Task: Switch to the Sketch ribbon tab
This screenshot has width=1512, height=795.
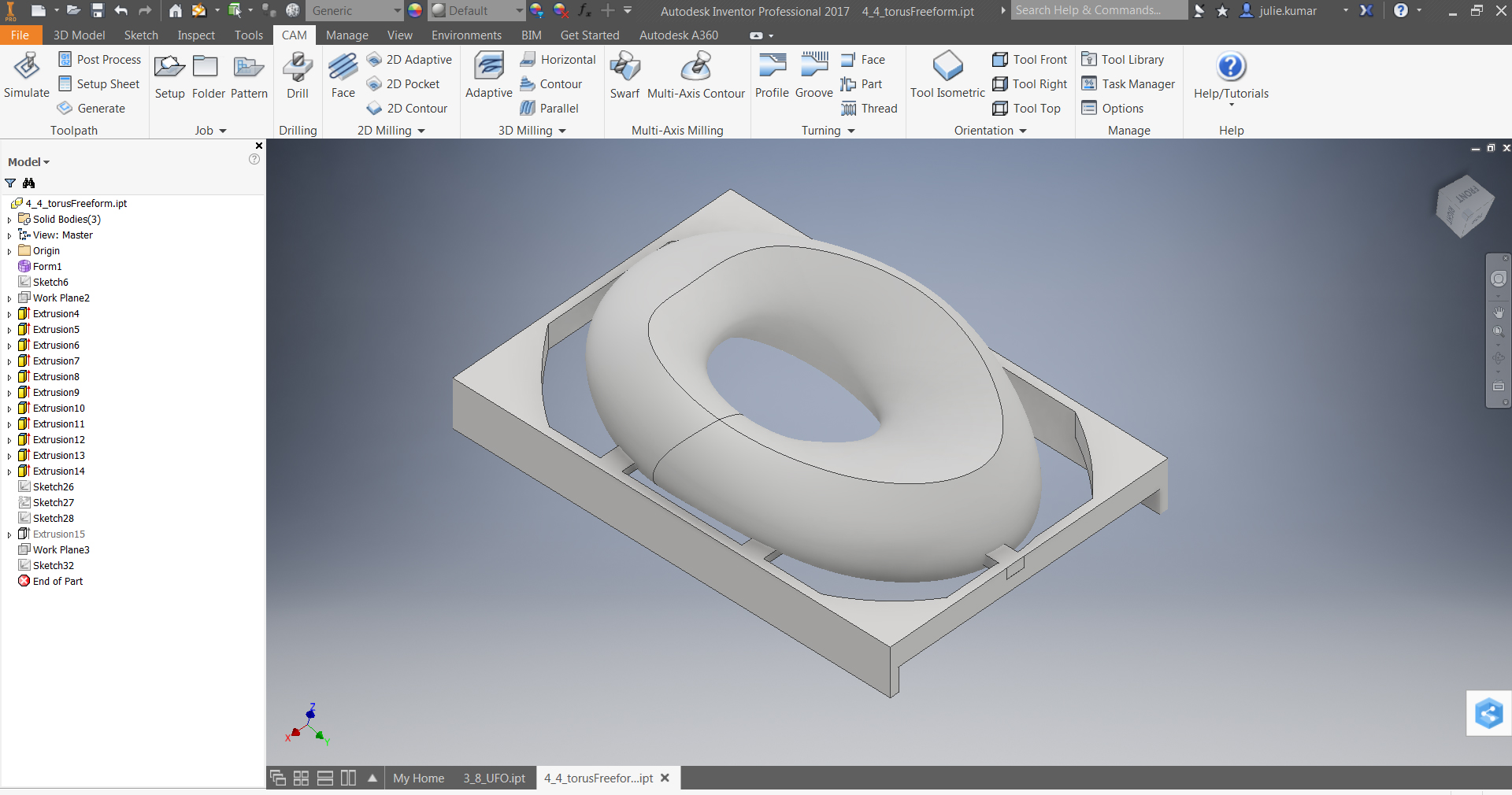Action: pyautogui.click(x=141, y=35)
